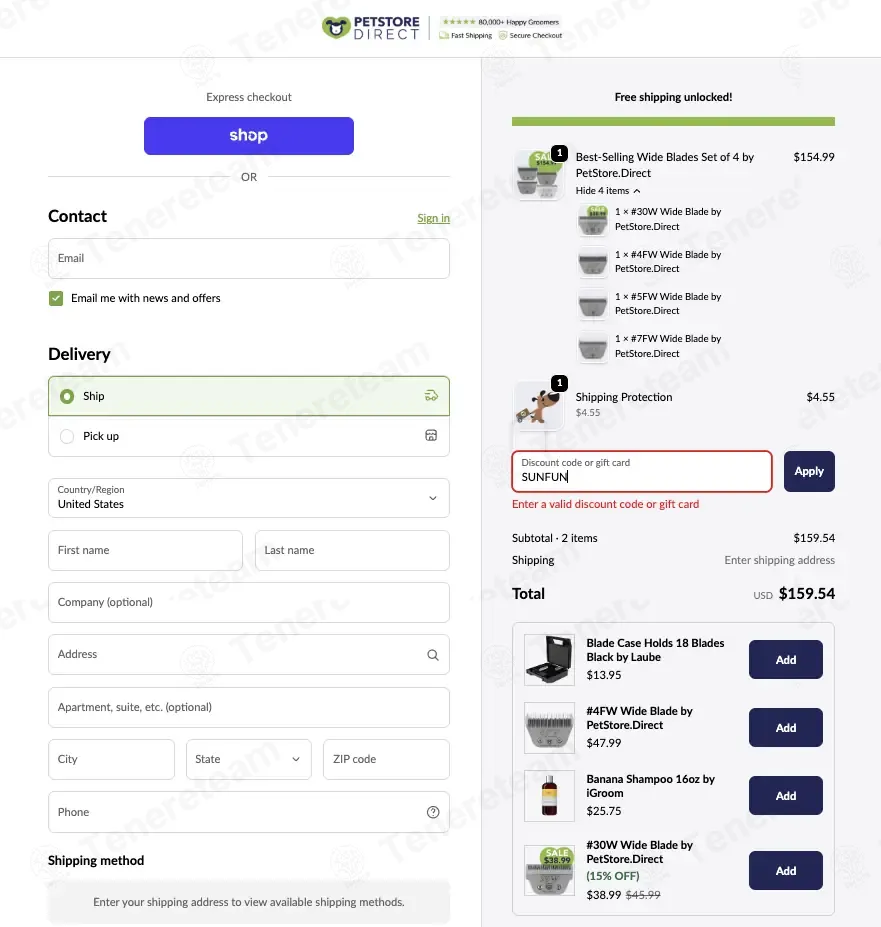Image resolution: width=881 pixels, height=927 pixels.
Task: Uncheck Email me with news and offers
Action: click(56, 298)
